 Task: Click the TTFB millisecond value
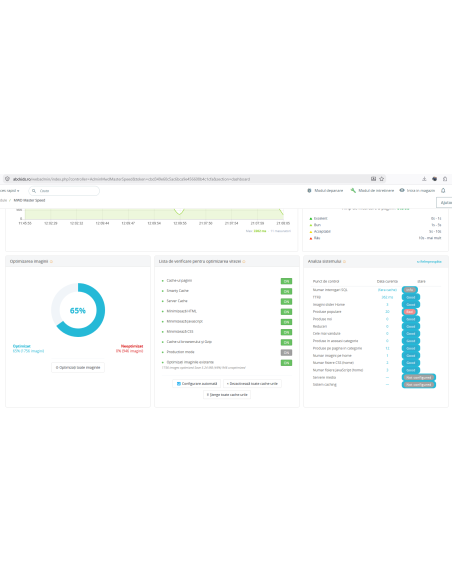[x=387, y=297]
